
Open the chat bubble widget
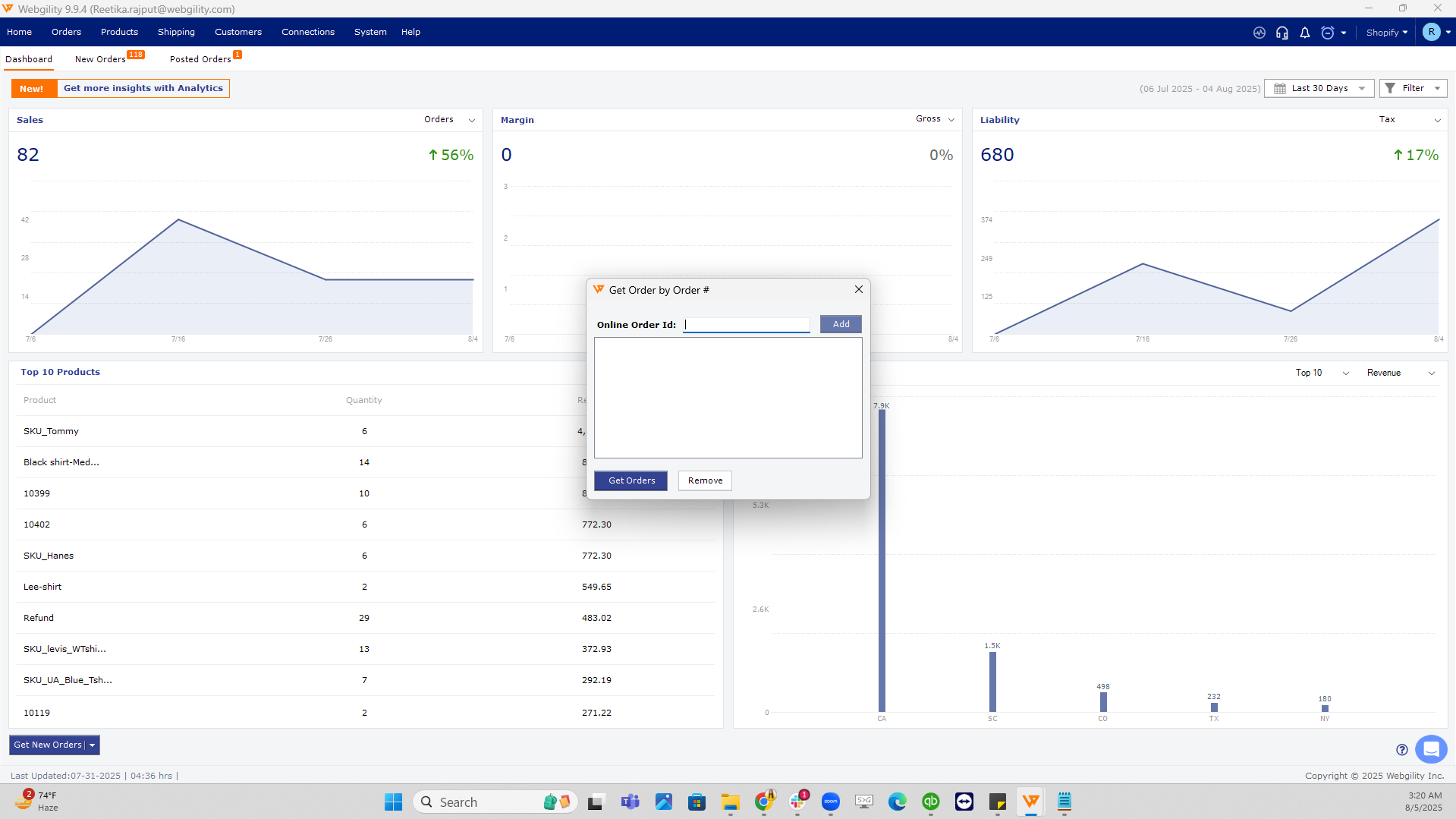point(1431,749)
